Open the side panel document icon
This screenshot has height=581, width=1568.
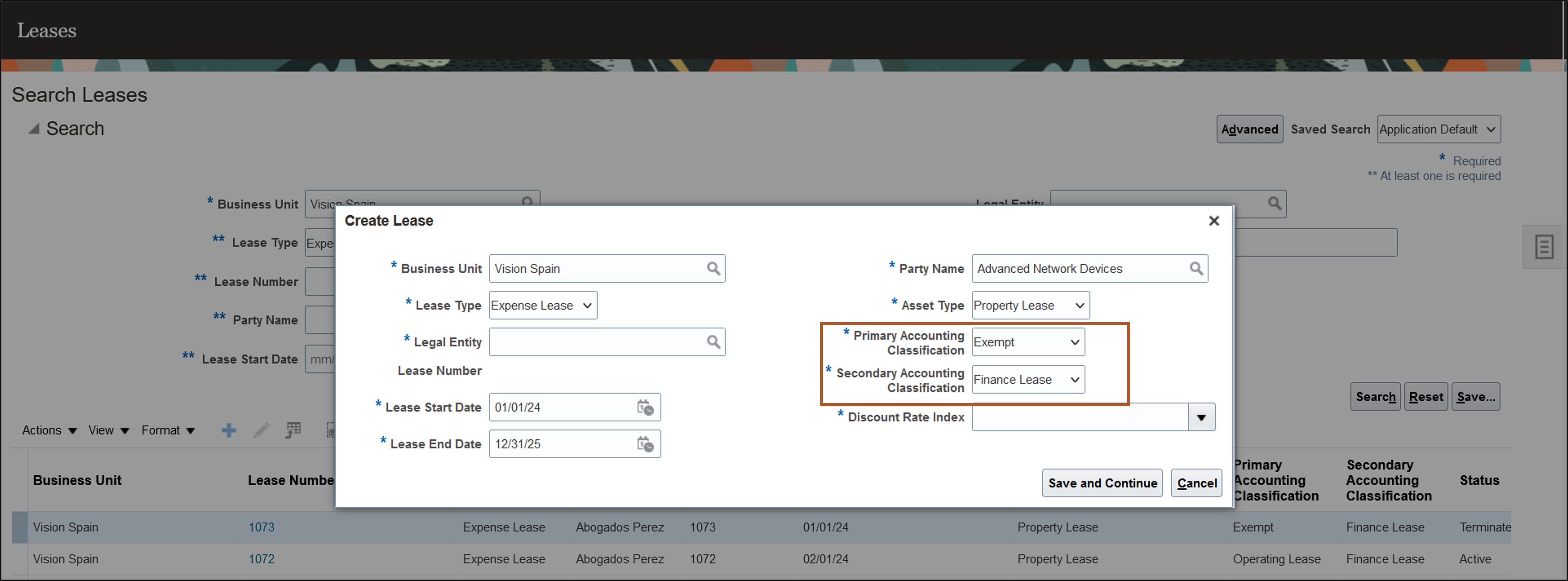1544,247
